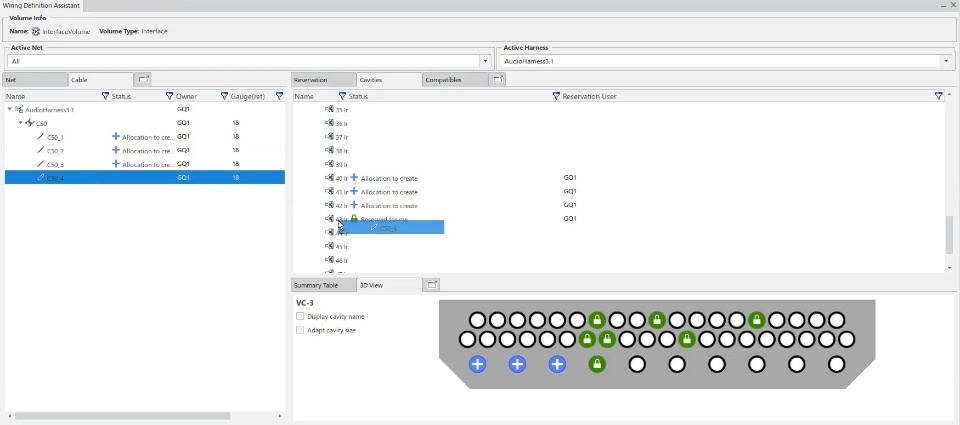
Task: Click the blue plus icon in the C50_2 row
Action: pos(116,150)
